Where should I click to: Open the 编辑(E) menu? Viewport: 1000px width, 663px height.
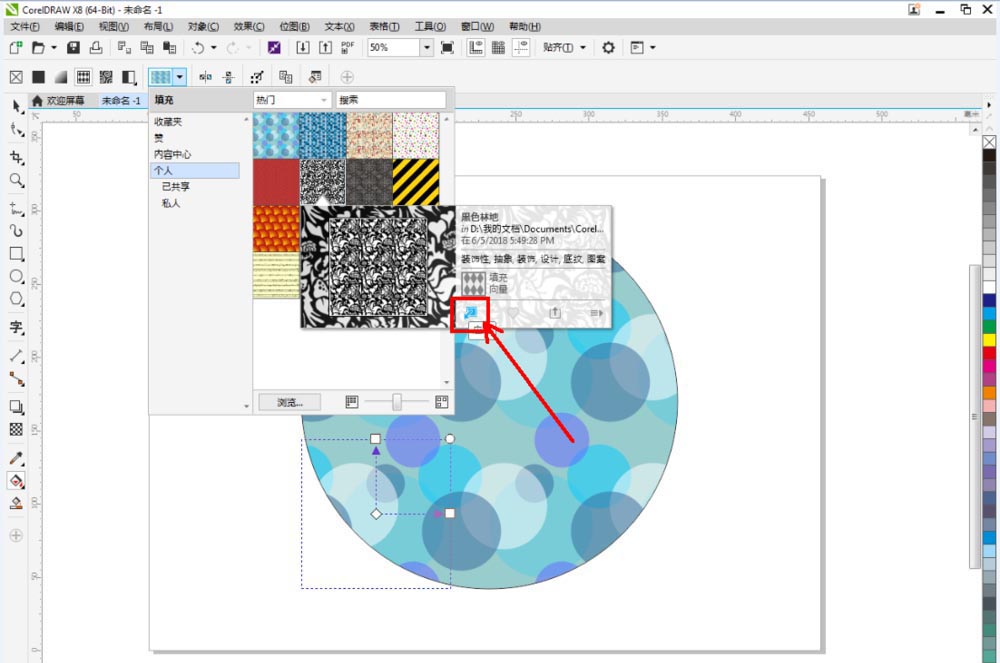[69, 26]
